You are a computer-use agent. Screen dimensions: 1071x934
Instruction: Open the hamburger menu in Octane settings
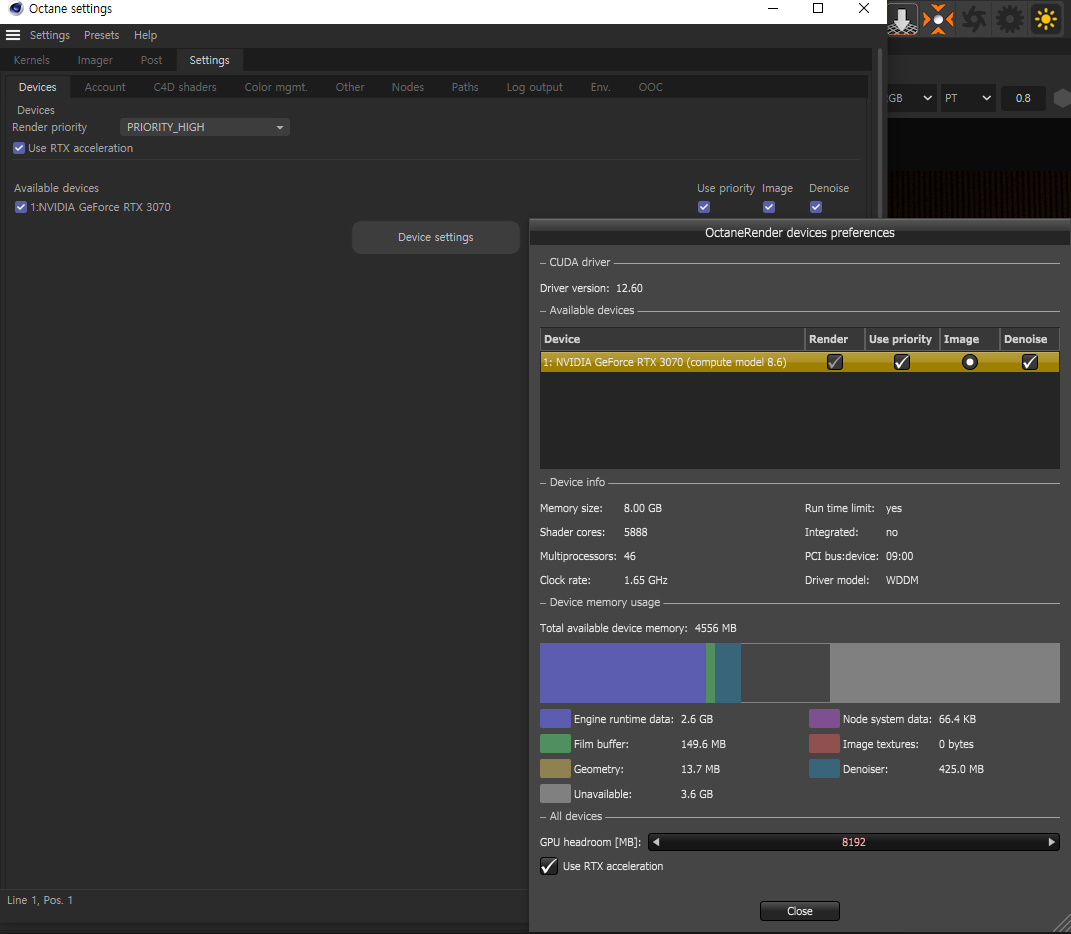[13, 35]
